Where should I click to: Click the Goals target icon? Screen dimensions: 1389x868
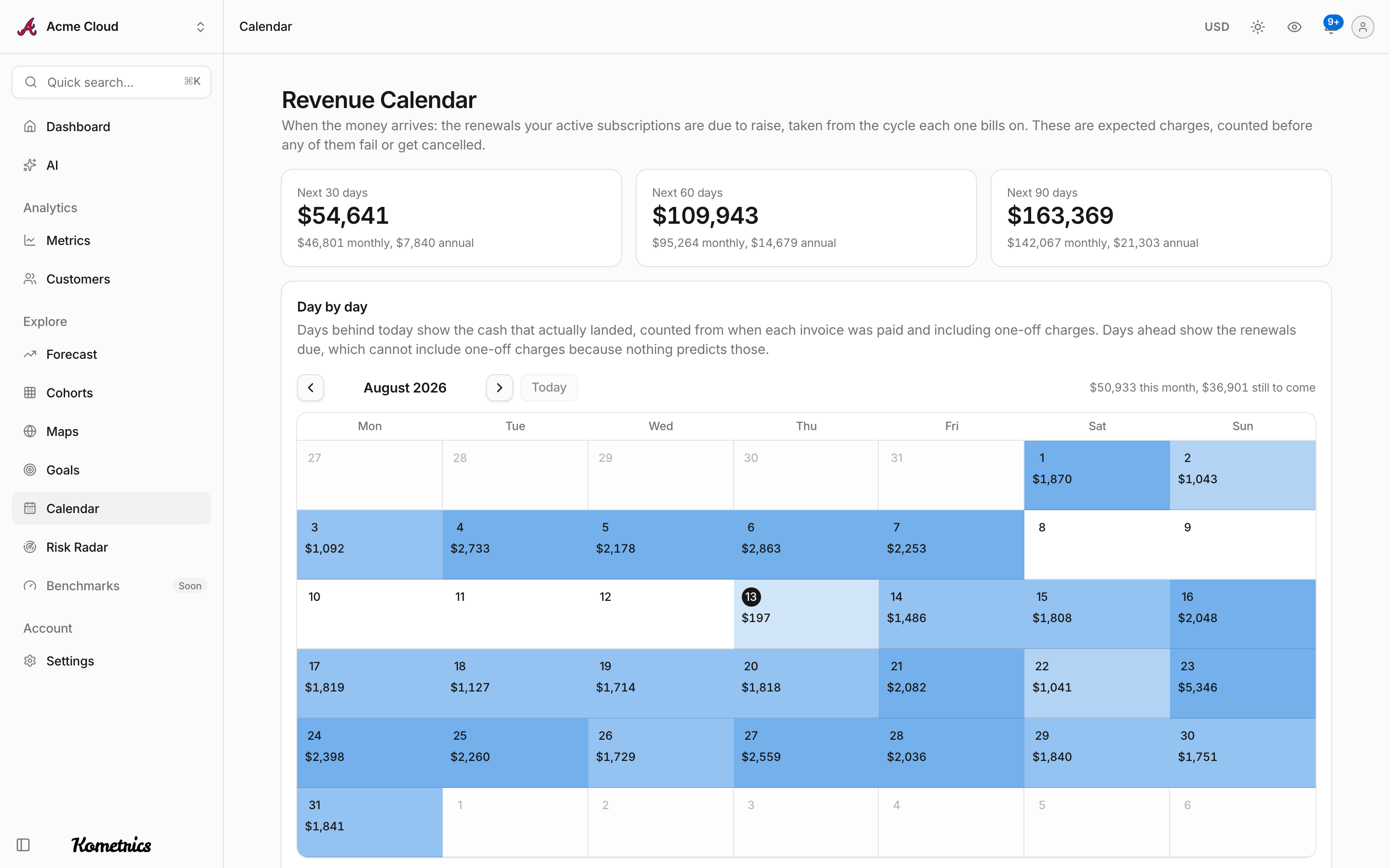[x=30, y=470]
